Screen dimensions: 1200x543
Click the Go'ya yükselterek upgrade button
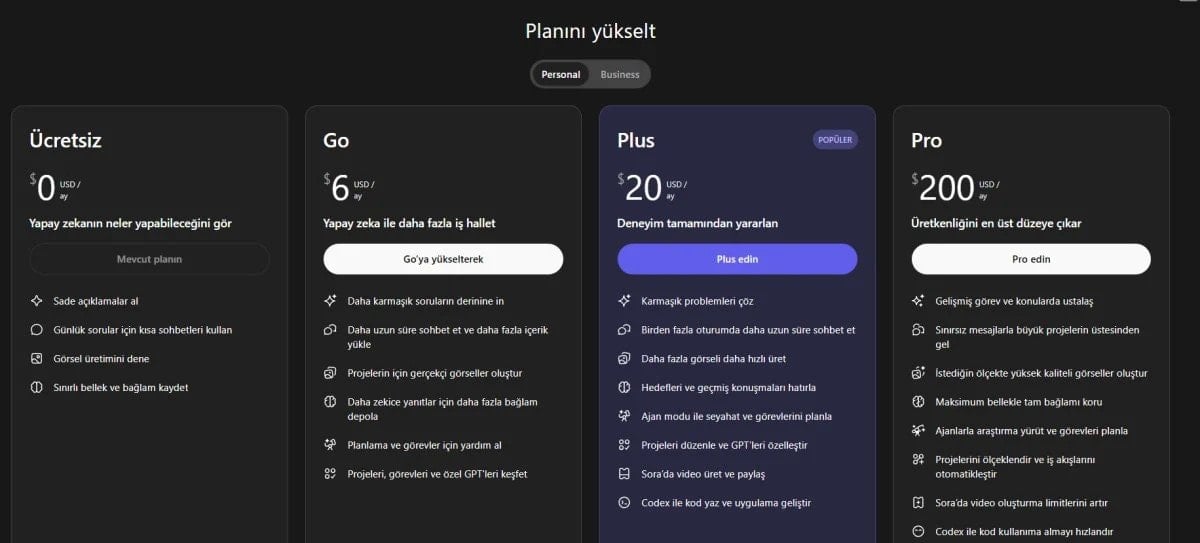click(443, 259)
